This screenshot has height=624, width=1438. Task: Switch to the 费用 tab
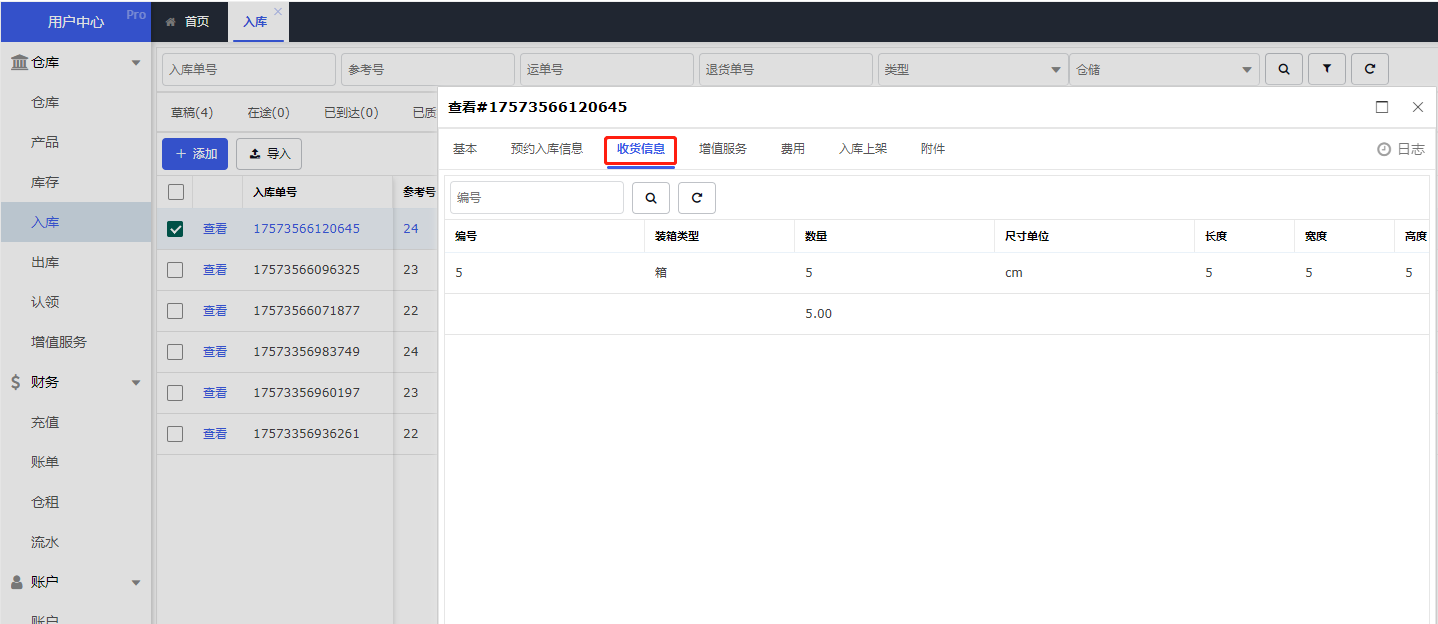[793, 149]
